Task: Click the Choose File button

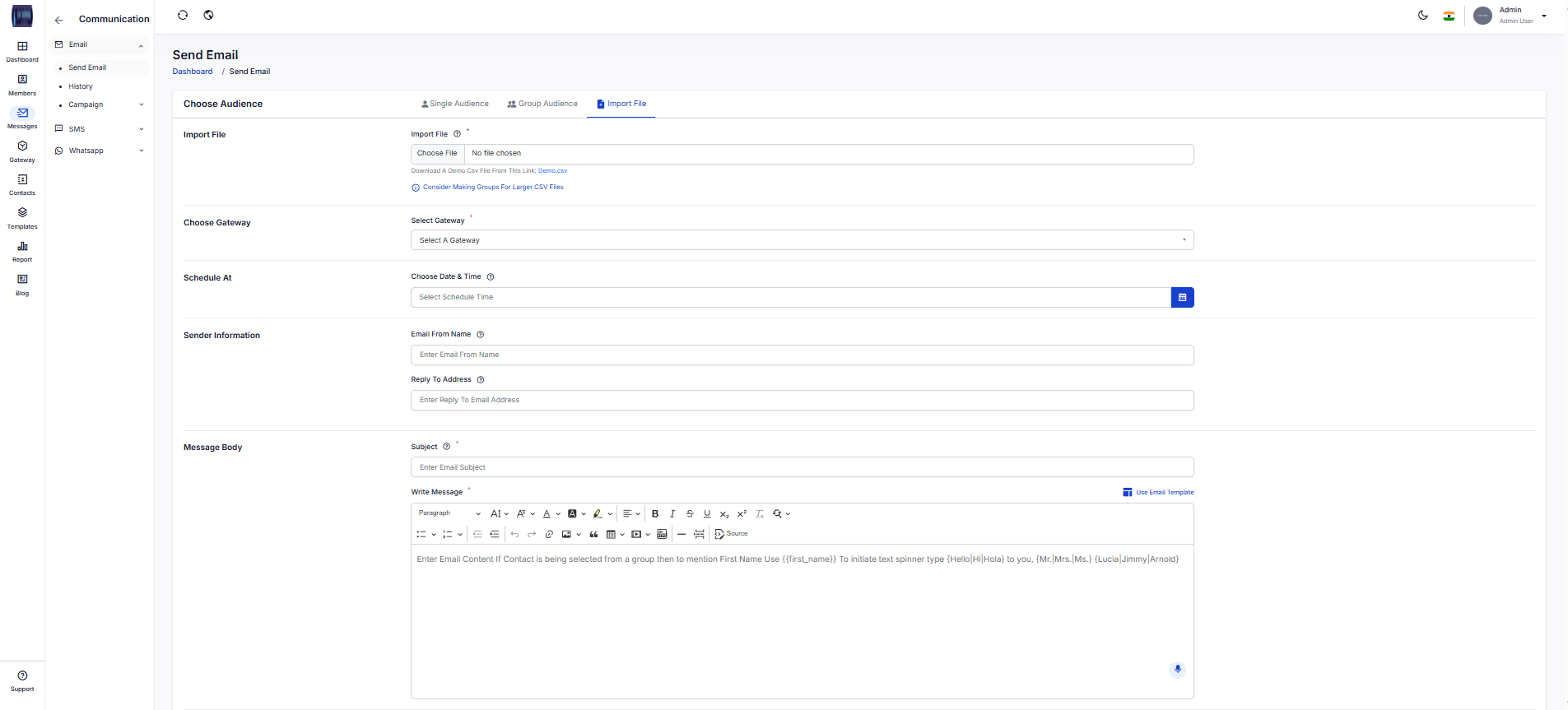Action: point(437,154)
